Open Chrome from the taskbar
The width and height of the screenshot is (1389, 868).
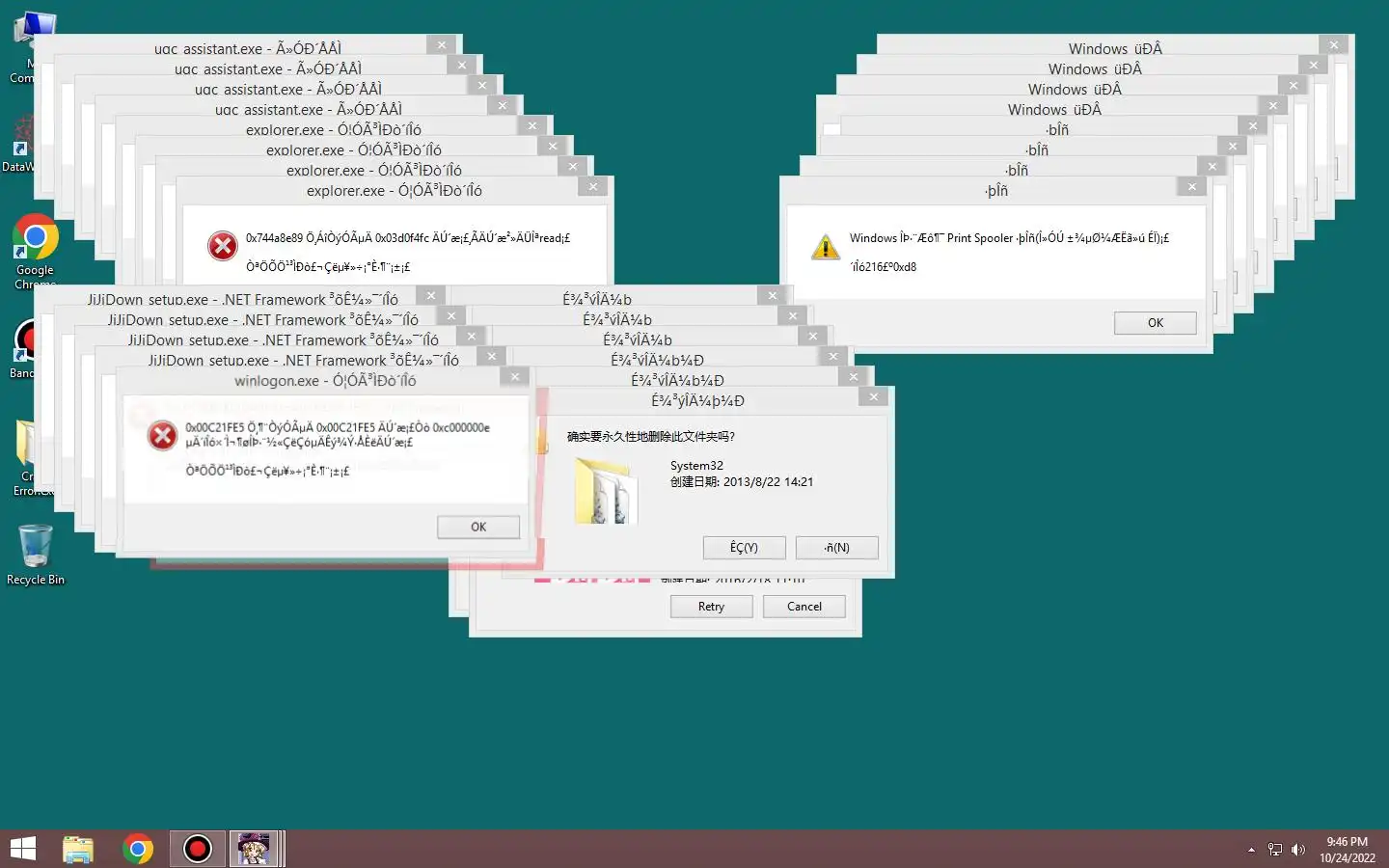[x=138, y=849]
